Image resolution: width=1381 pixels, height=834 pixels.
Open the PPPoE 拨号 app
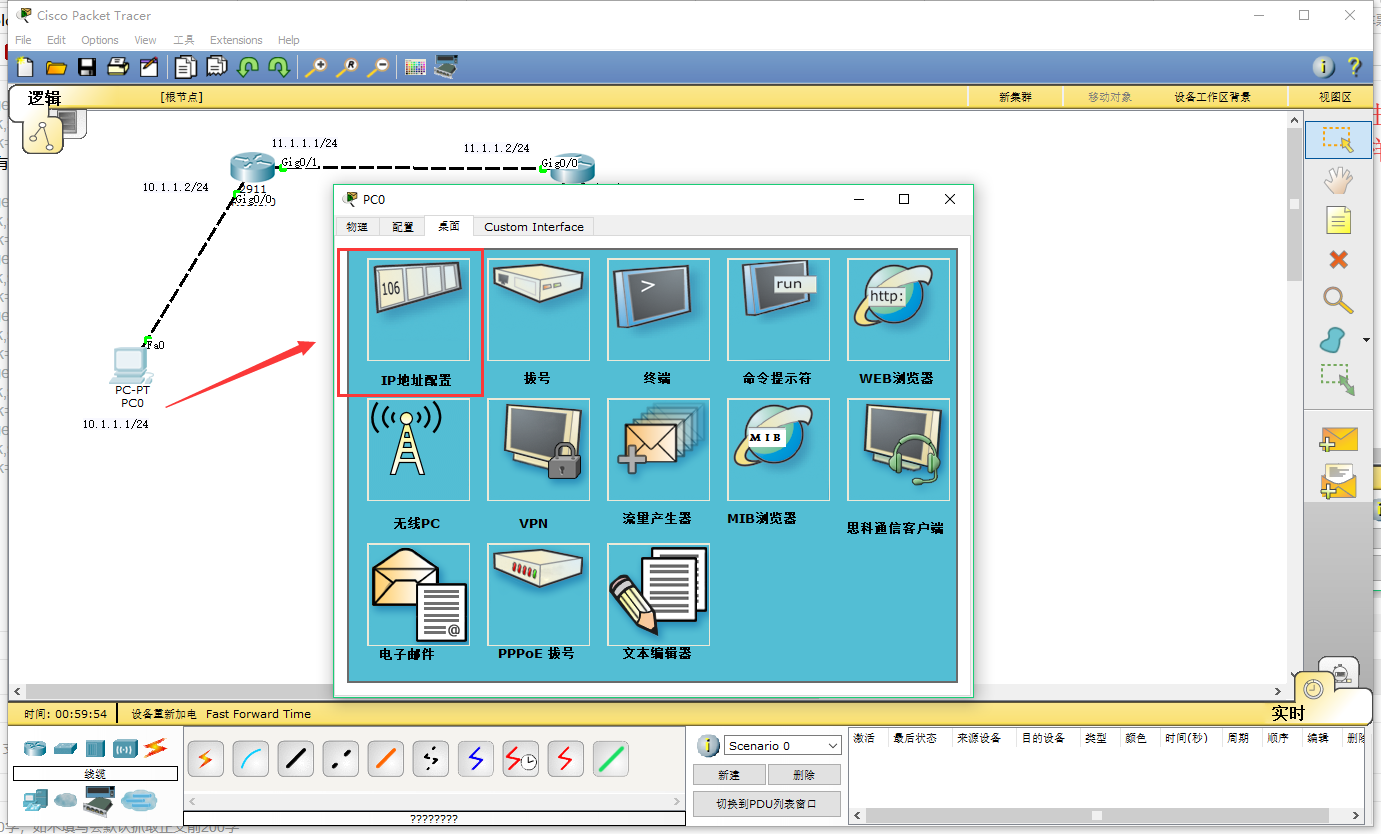538,594
